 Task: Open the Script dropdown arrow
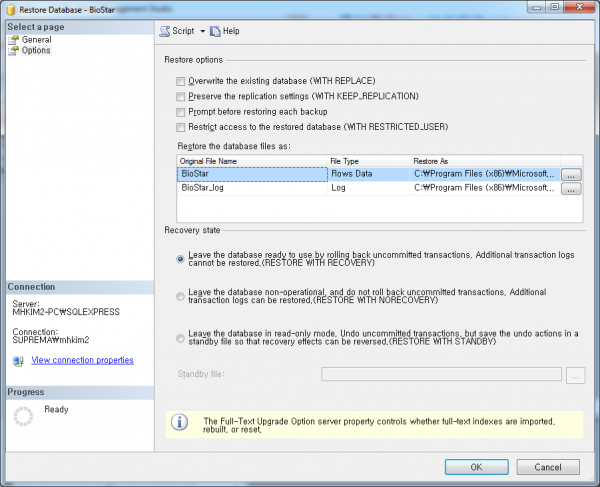[x=201, y=31]
